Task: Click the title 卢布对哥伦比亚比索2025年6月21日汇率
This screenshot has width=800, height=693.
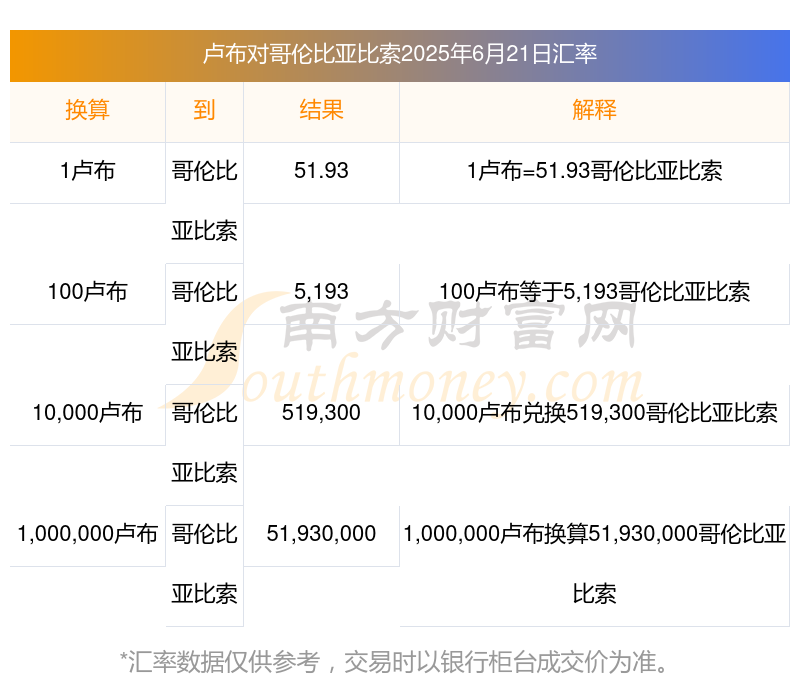Action: pos(399,54)
